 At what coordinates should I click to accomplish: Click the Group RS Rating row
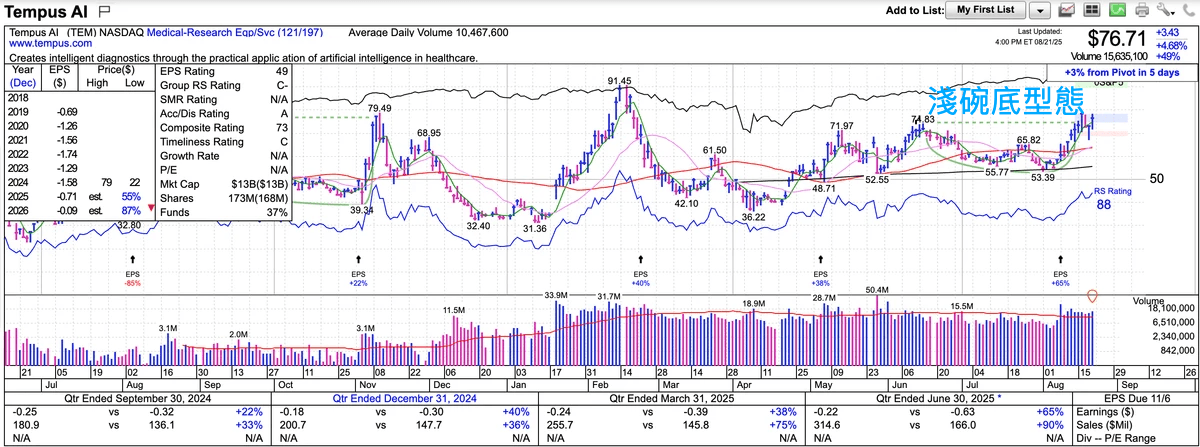click(x=226, y=86)
